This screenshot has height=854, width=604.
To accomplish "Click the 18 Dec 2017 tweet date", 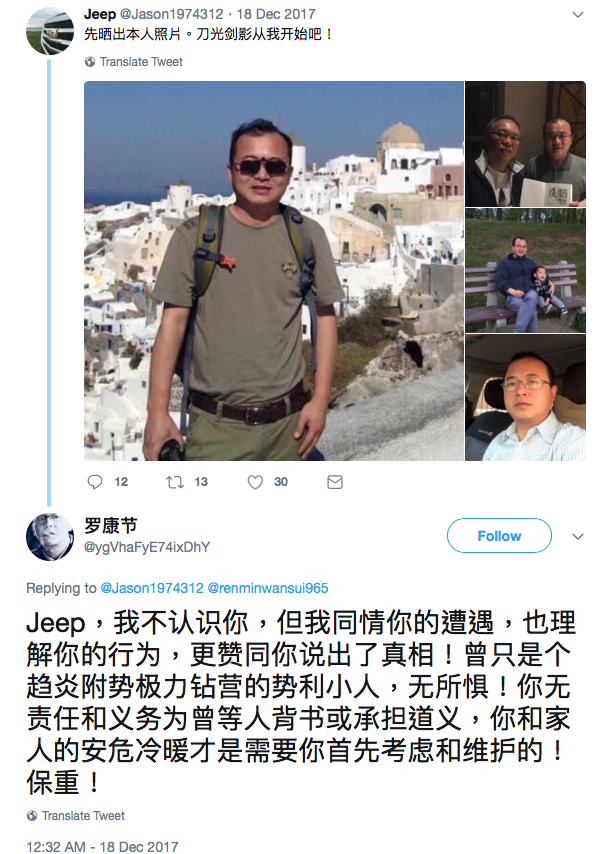I will coord(276,14).
